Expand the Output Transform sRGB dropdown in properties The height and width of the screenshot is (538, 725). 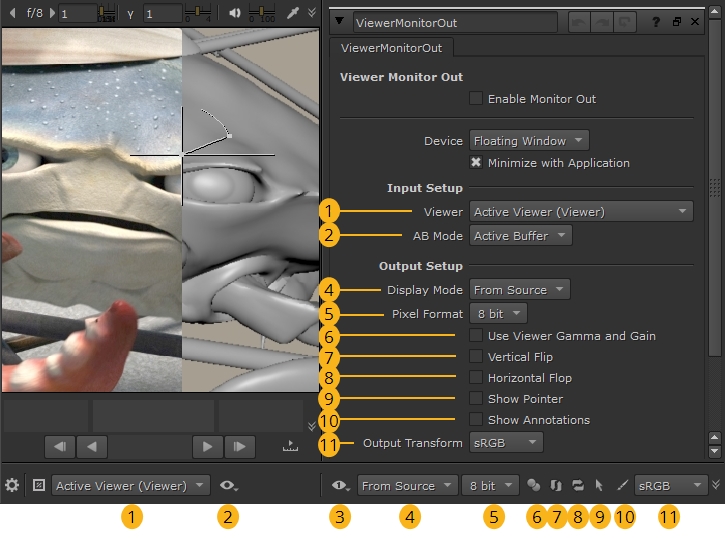(x=506, y=442)
